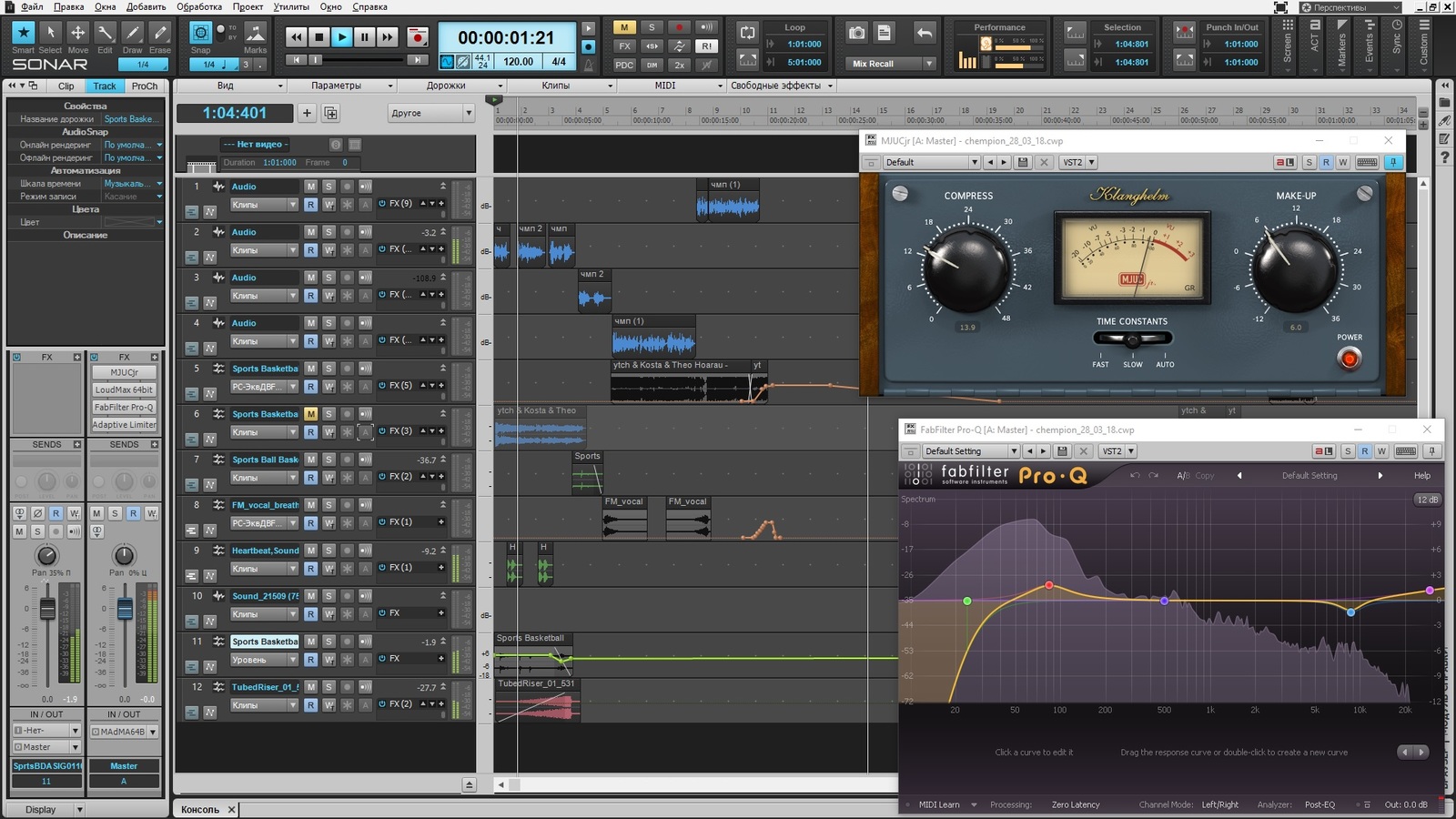This screenshot has height=819, width=1456.
Task: Toggle Punch In/Out record icon
Action: pyautogui.click(x=1184, y=32)
